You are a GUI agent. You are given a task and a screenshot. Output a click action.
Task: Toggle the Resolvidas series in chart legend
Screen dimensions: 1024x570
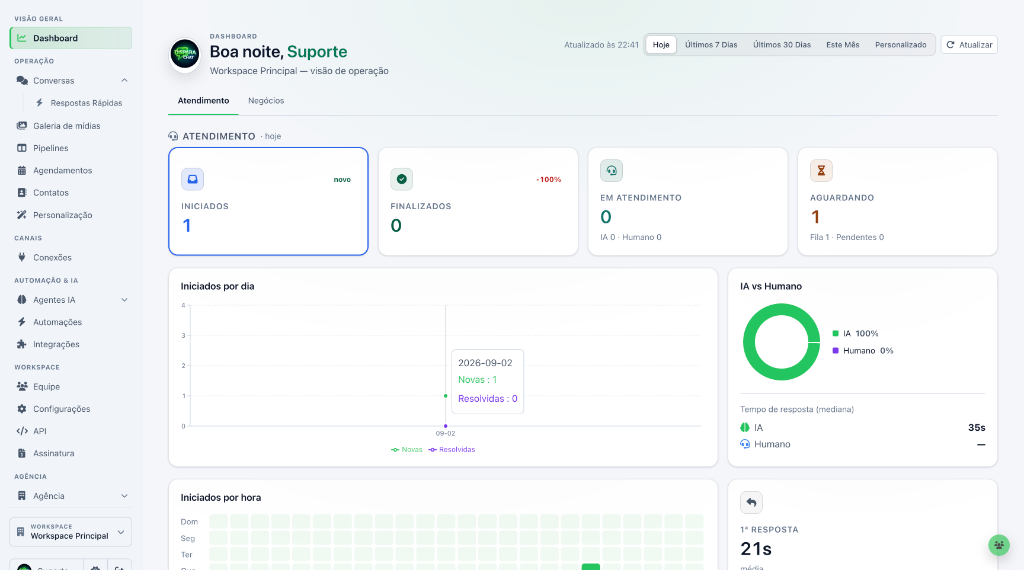click(452, 449)
